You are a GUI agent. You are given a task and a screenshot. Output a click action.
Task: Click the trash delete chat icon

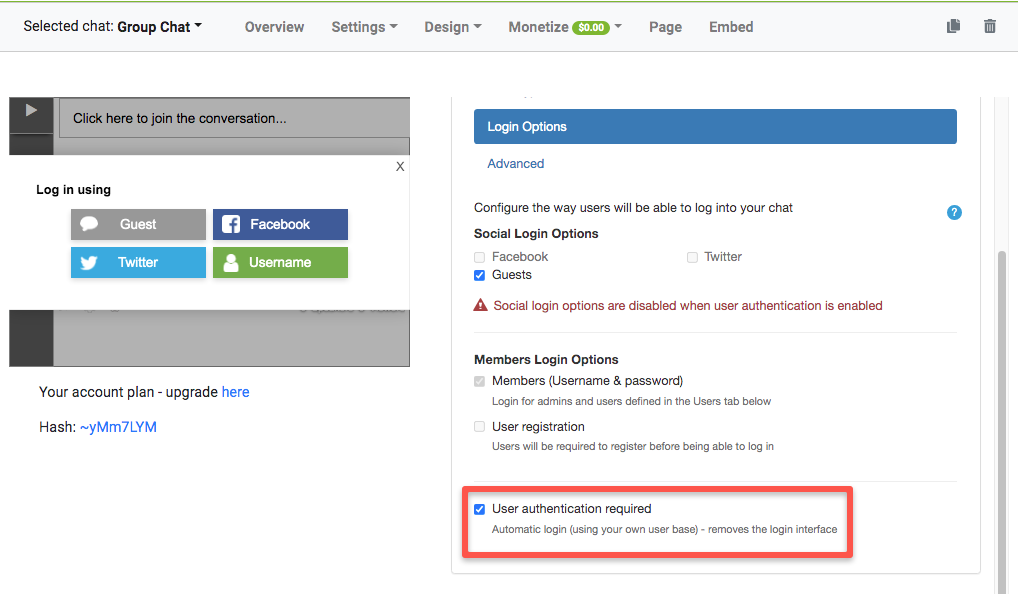point(989,27)
